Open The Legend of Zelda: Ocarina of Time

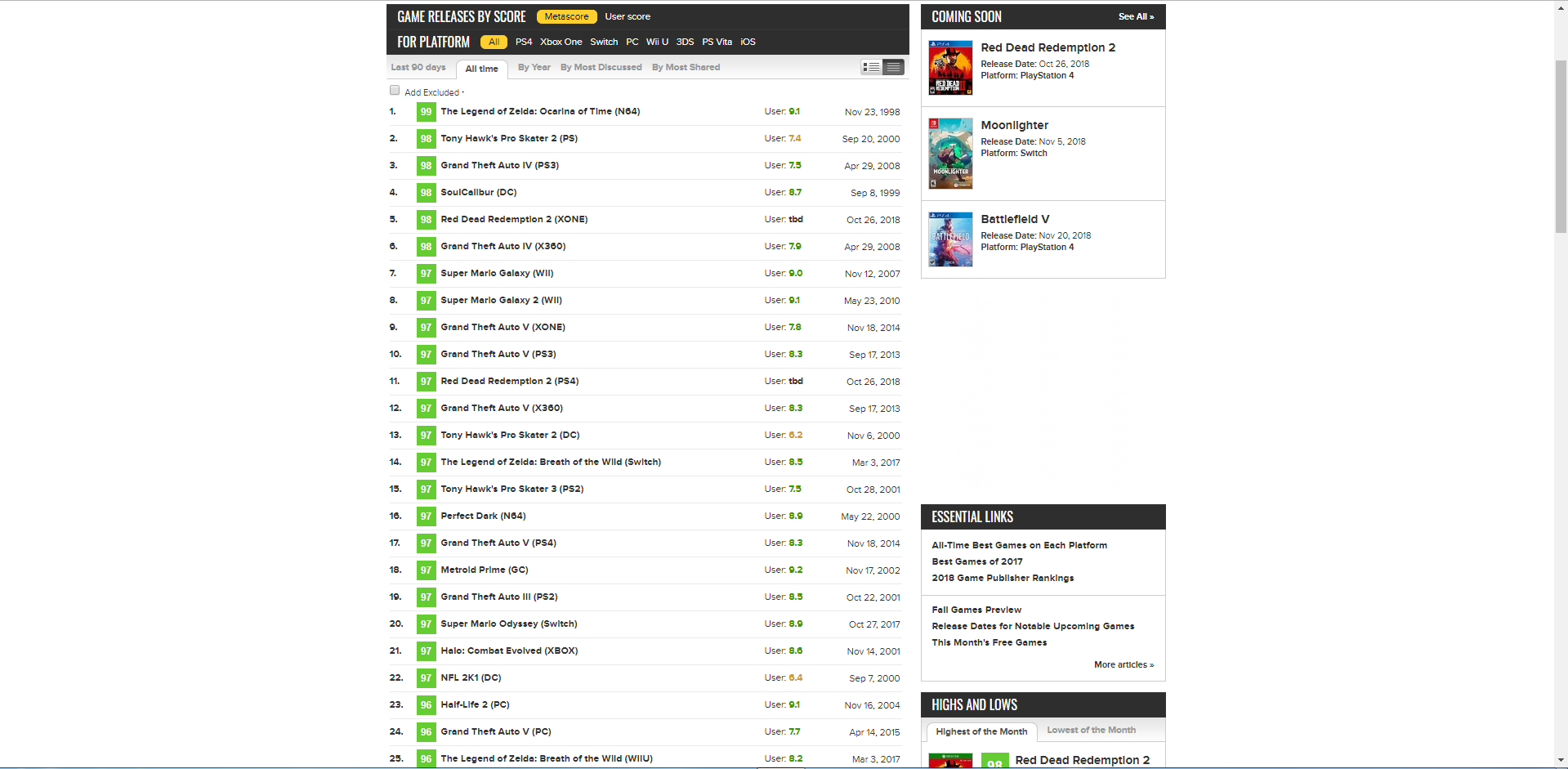540,111
